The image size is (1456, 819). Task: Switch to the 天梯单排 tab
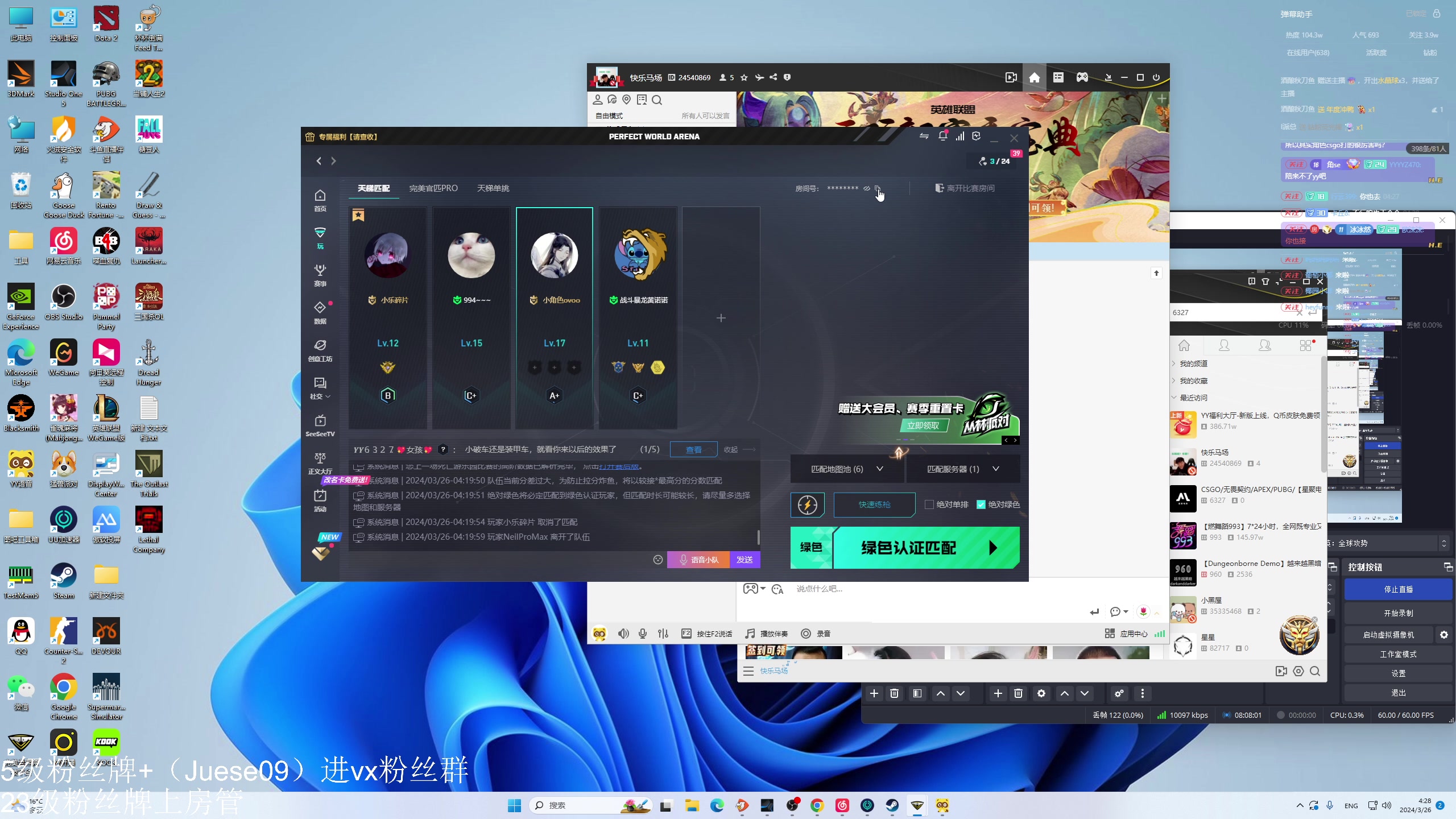point(493,188)
